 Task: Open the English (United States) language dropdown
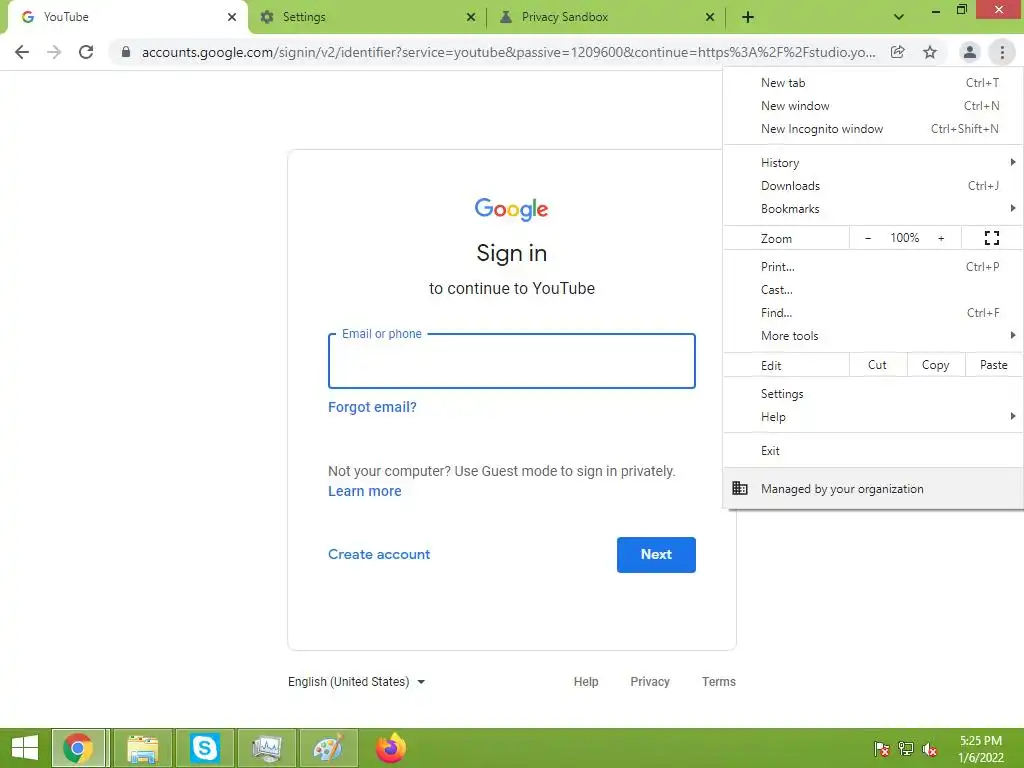point(357,682)
